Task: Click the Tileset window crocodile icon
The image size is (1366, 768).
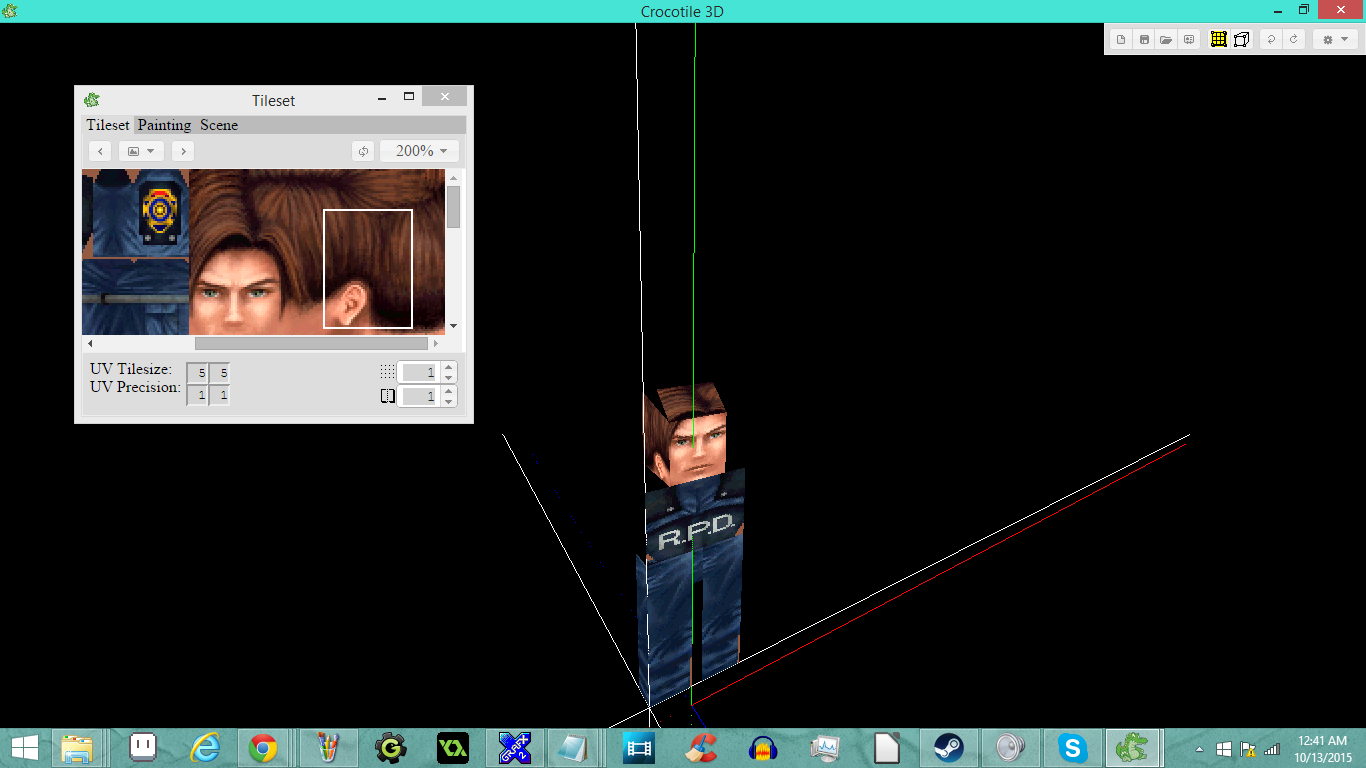Action: tap(92, 100)
